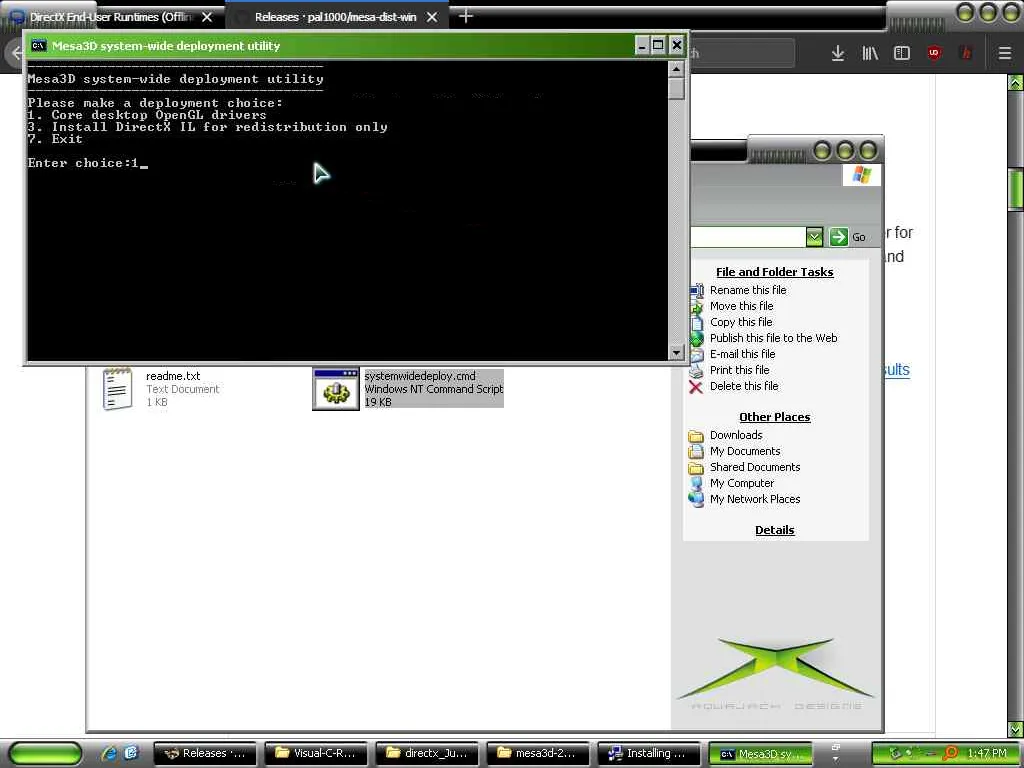Click the cmd icon in Mesa3D title bar
Image resolution: width=1024 pixels, height=768 pixels.
click(x=39, y=45)
